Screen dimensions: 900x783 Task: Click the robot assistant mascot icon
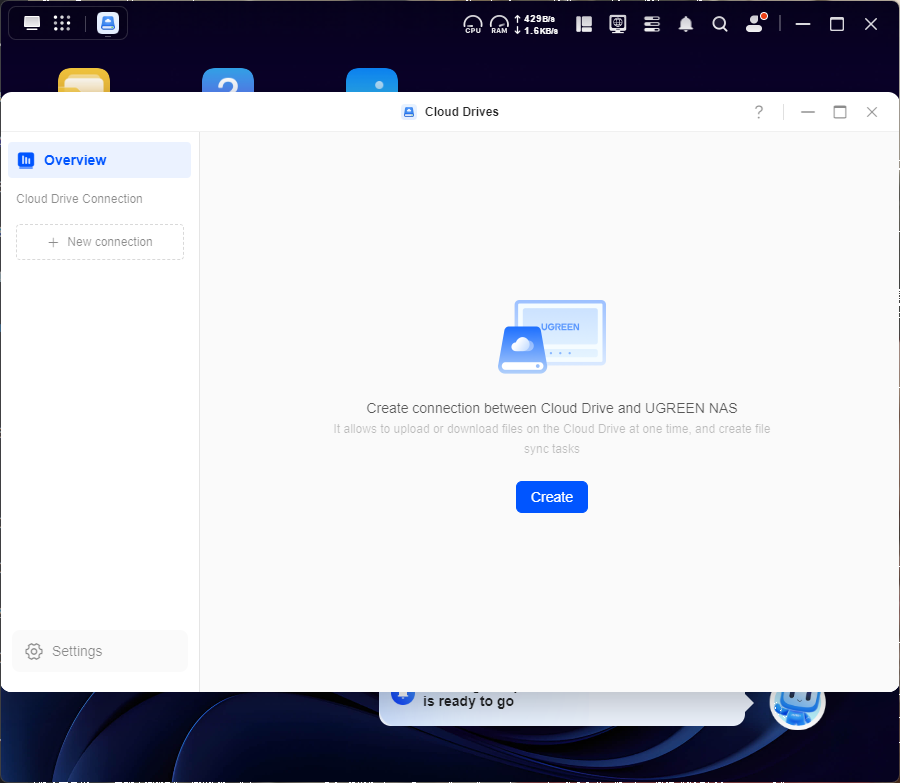(x=797, y=703)
